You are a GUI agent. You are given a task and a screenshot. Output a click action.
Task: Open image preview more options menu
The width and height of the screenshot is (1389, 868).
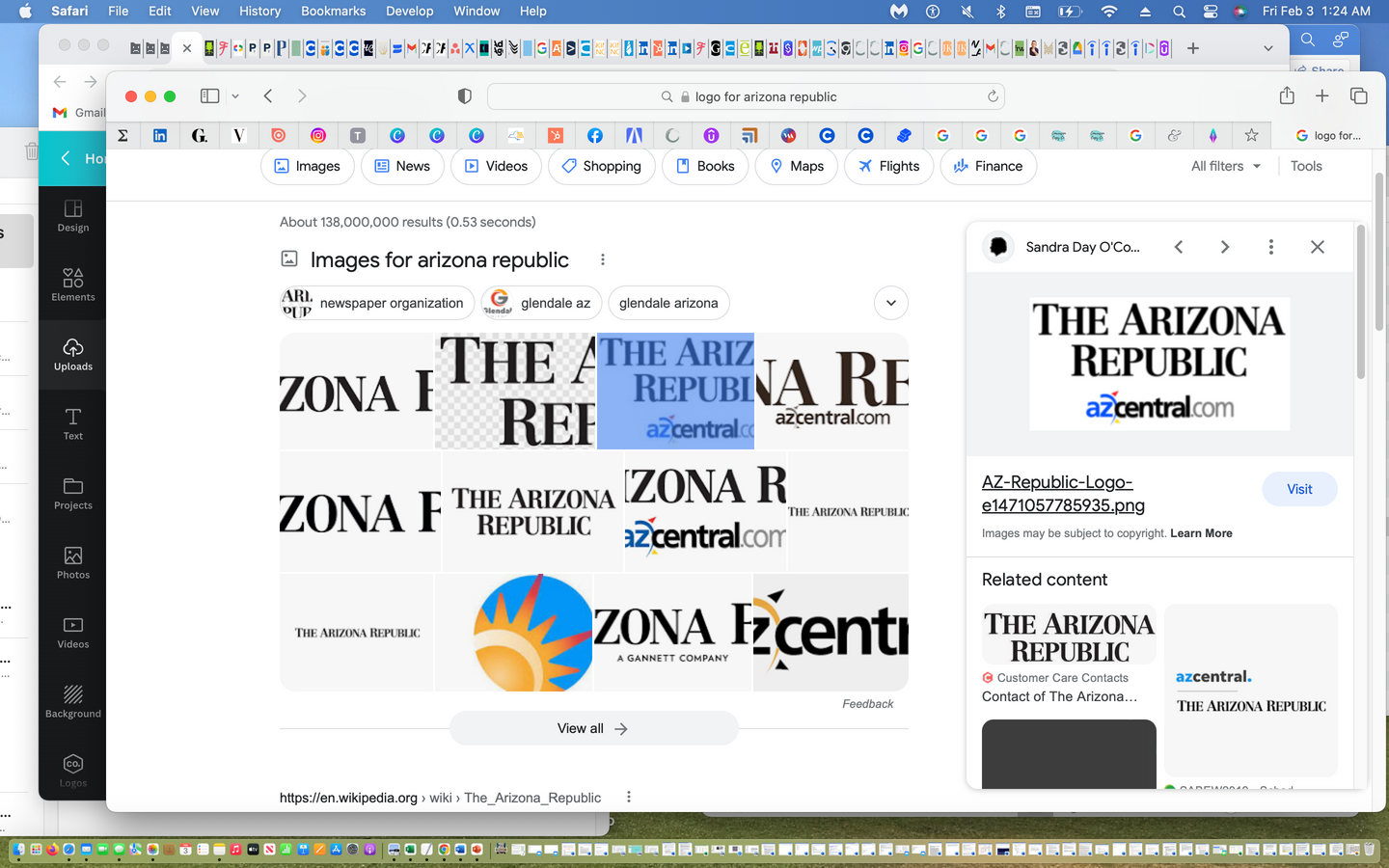pos(1270,247)
